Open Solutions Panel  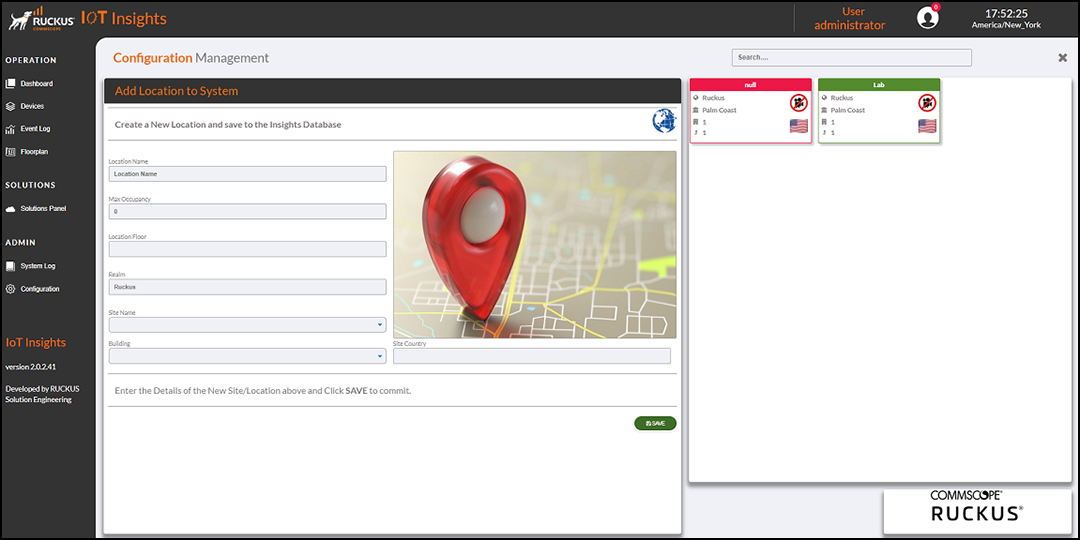(x=43, y=209)
